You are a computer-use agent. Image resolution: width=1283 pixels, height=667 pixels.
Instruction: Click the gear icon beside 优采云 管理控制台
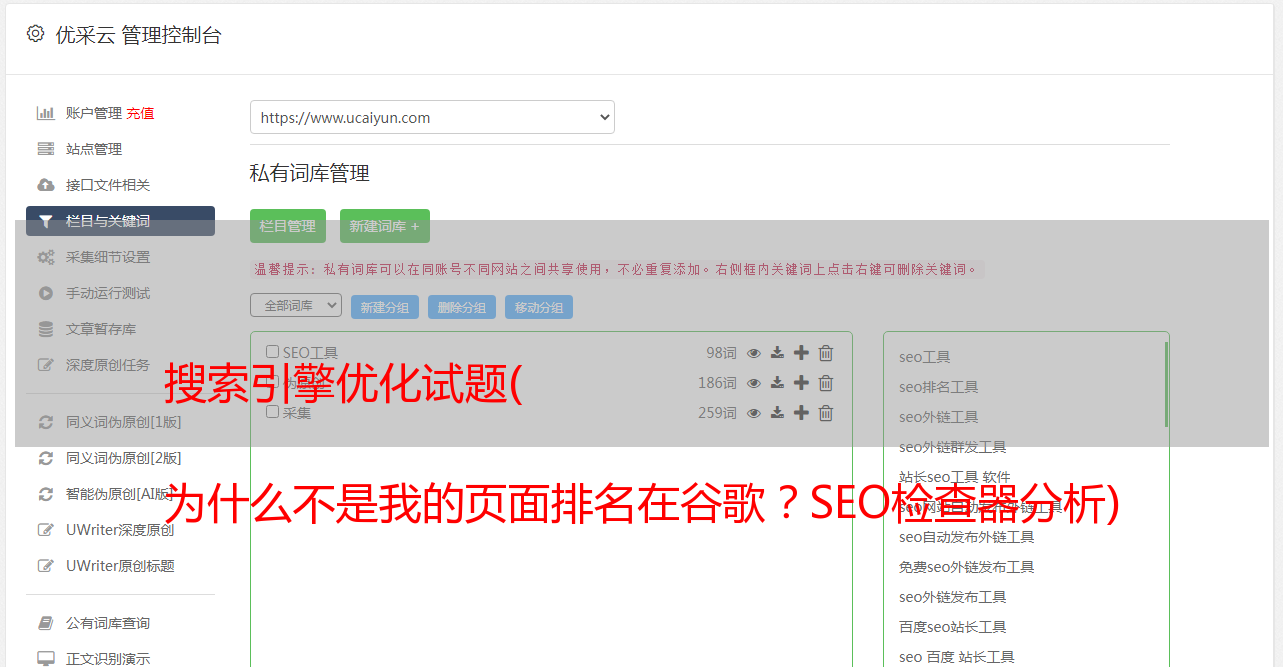(x=35, y=34)
